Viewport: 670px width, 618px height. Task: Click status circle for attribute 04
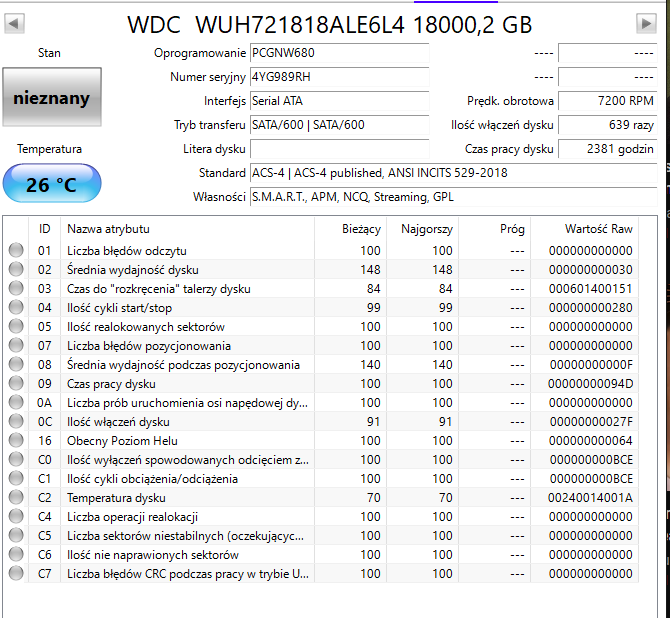pyautogui.click(x=16, y=307)
